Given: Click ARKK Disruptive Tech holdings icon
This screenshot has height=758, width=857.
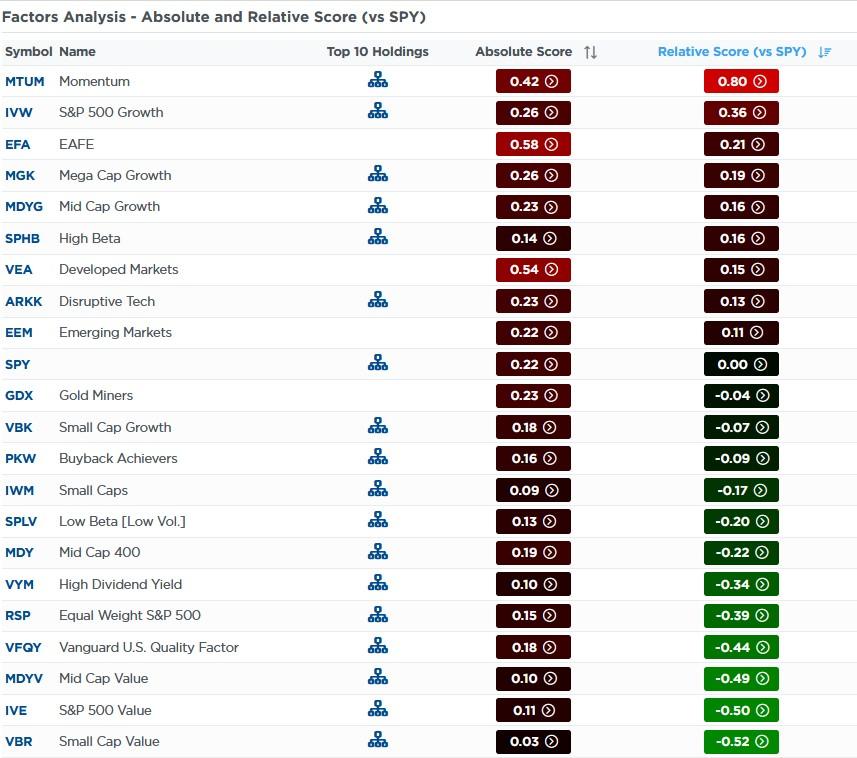Looking at the screenshot, I should [377, 300].
